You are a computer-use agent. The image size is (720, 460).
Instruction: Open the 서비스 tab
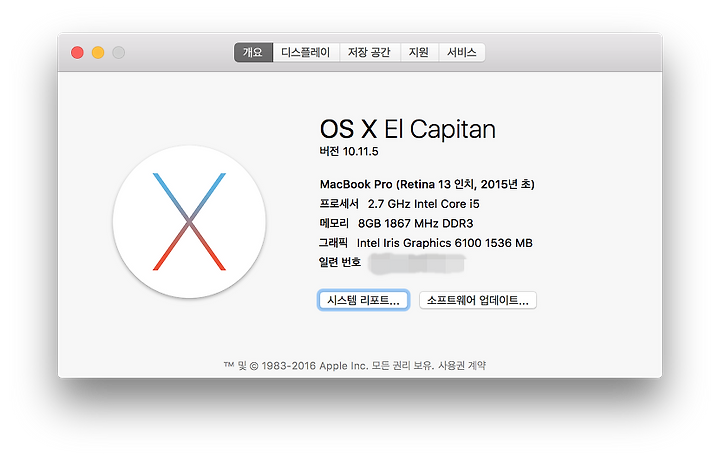462,52
